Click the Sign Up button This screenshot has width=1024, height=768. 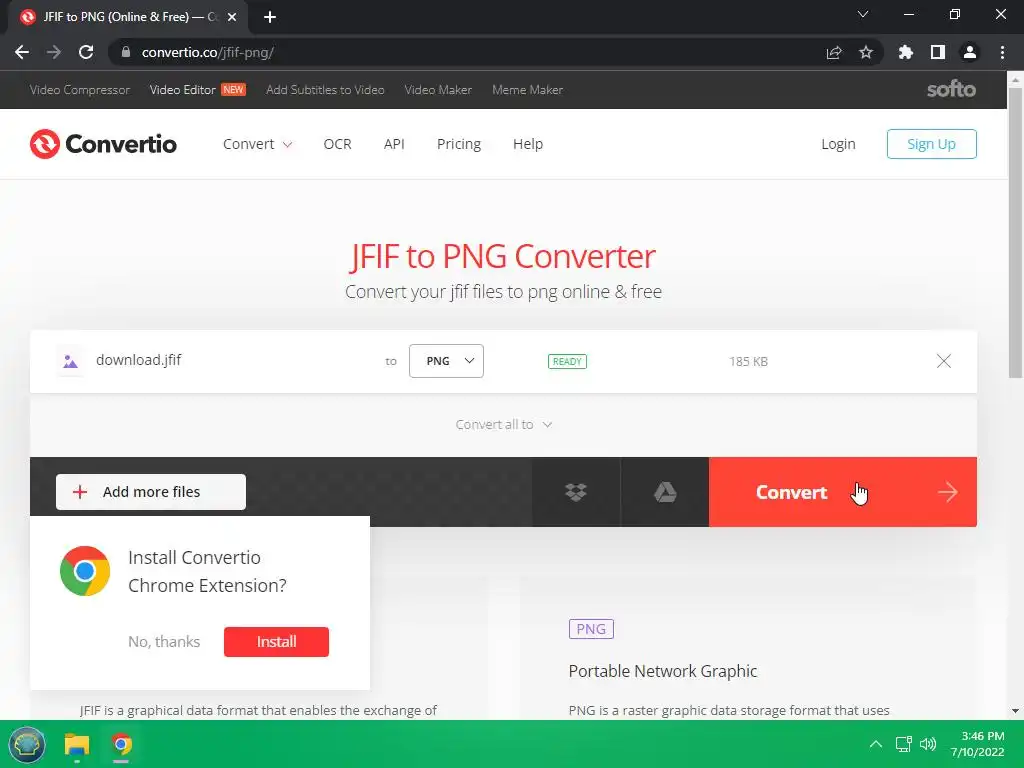pos(931,144)
